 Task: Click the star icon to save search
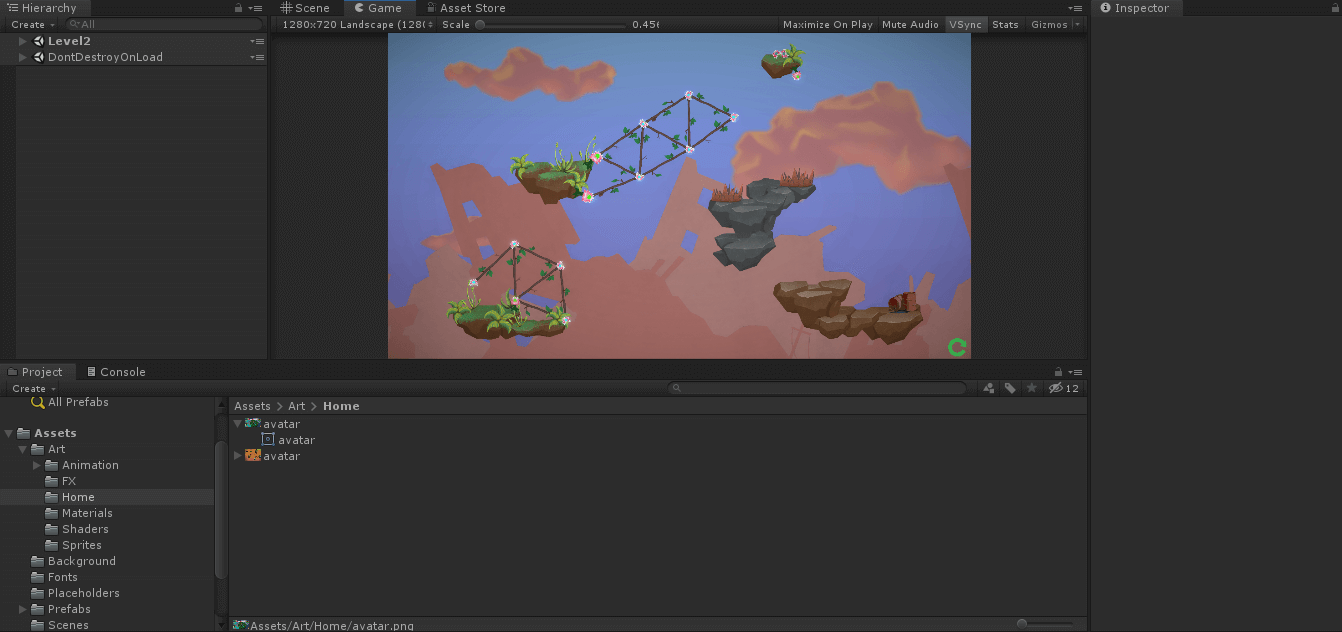(1032, 388)
